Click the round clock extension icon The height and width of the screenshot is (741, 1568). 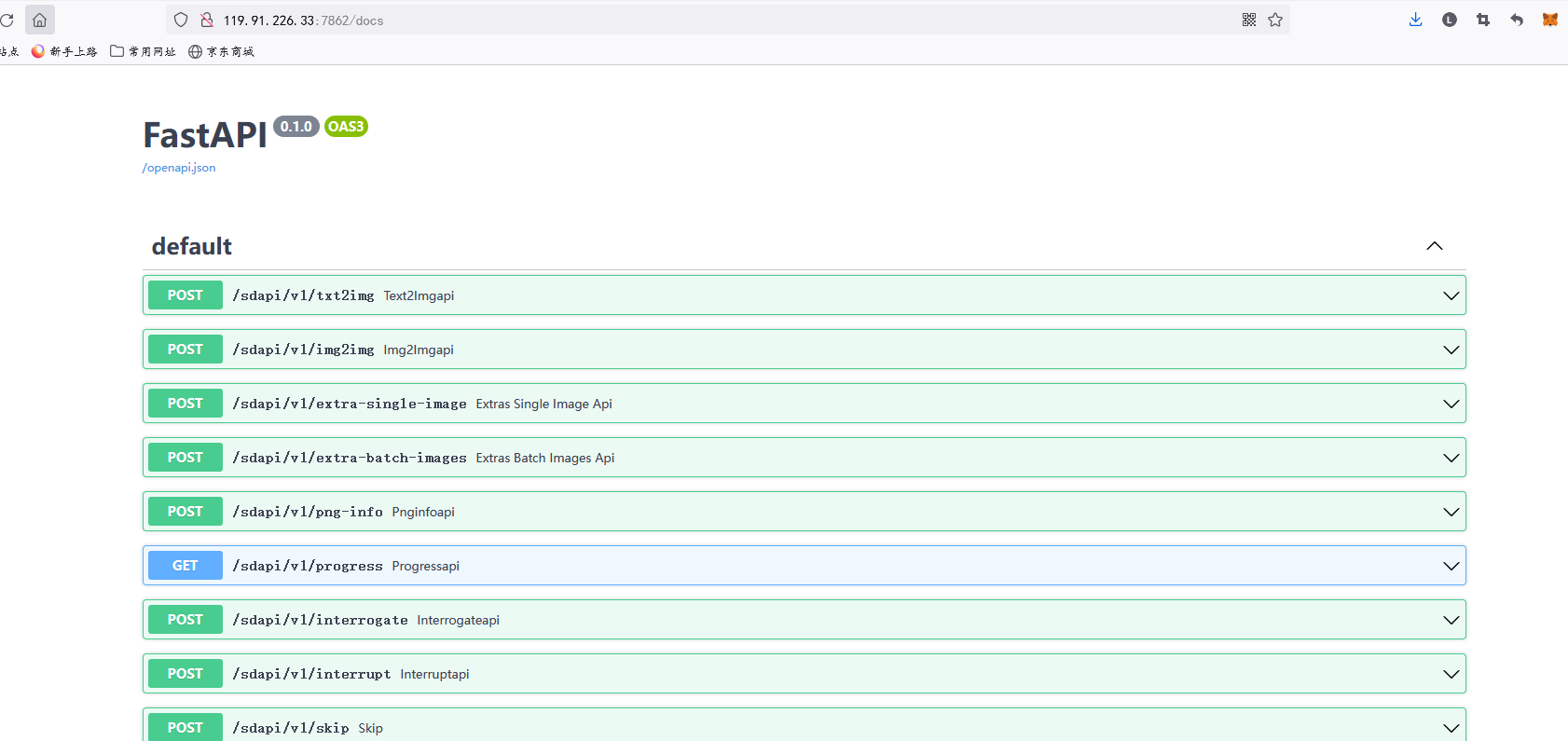(x=1450, y=20)
